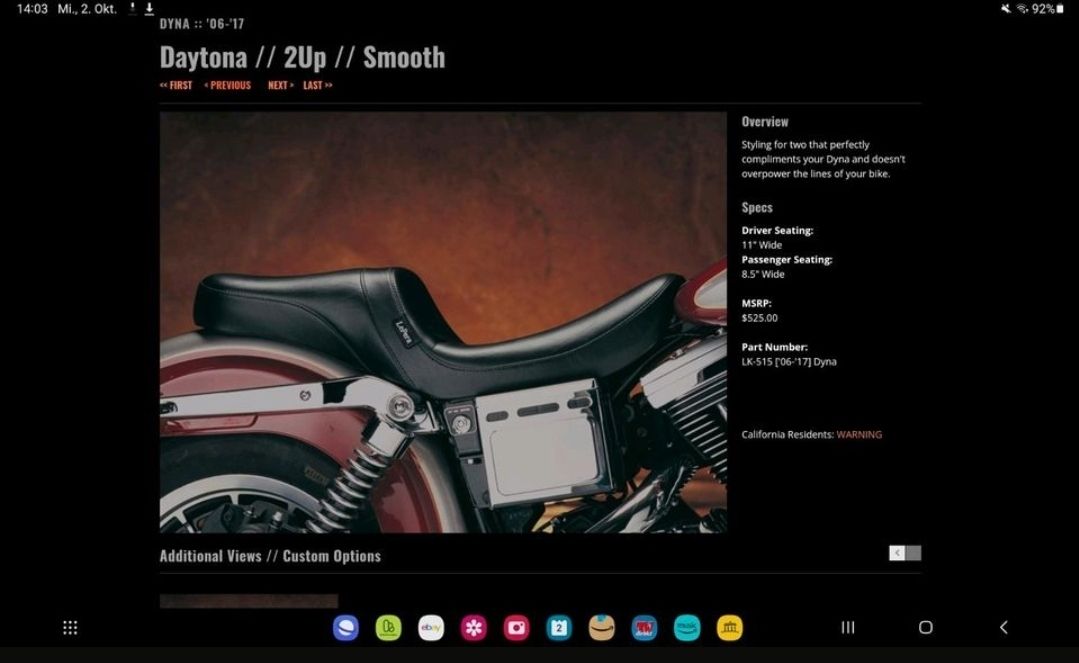Launch the Amazon shopping box app
The width and height of the screenshot is (1079, 663).
602,628
